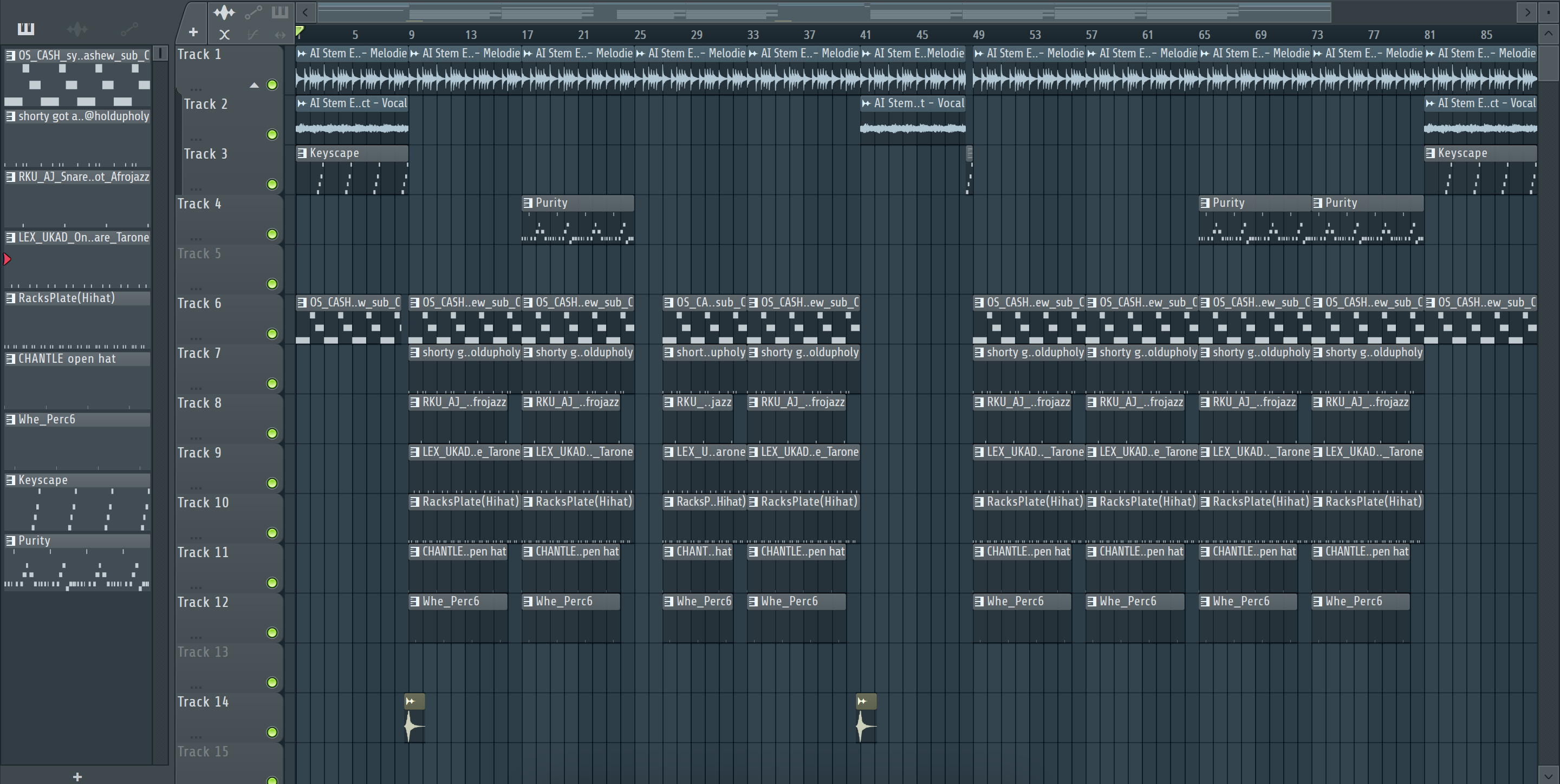Click the pattern icon beside OS_CASH_sy..ashew_sub_C in the picker
The image size is (1560, 784).
(10, 56)
